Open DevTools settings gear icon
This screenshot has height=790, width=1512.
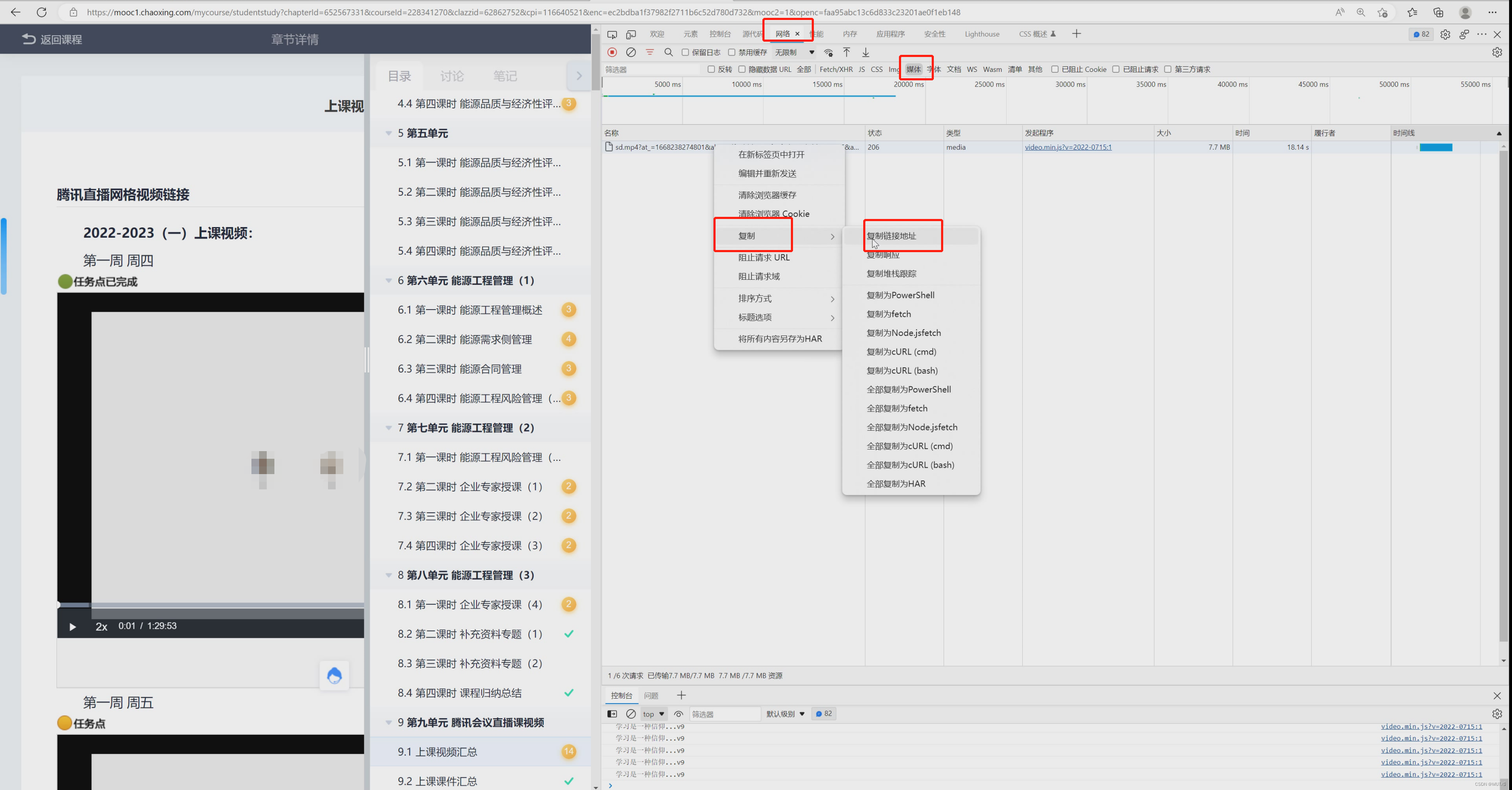1445,34
